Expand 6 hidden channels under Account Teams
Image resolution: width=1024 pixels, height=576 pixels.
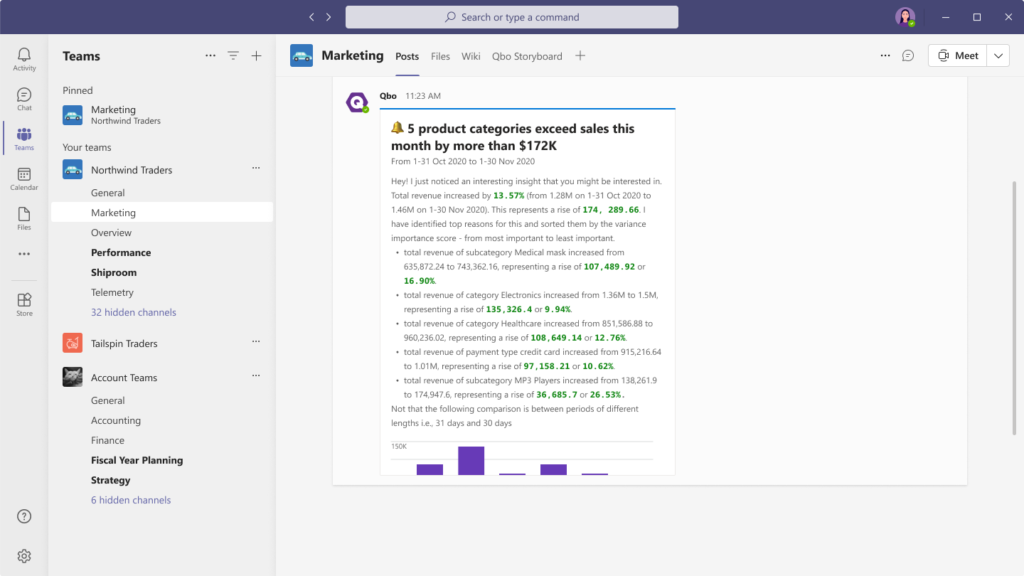130,500
